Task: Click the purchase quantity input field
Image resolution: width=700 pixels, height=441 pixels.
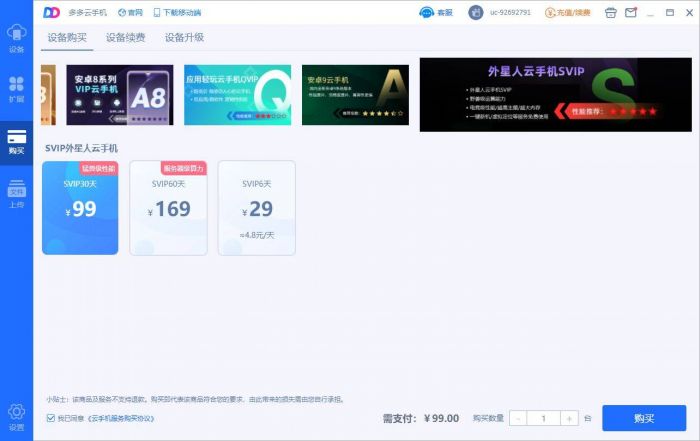Action: click(x=543, y=418)
